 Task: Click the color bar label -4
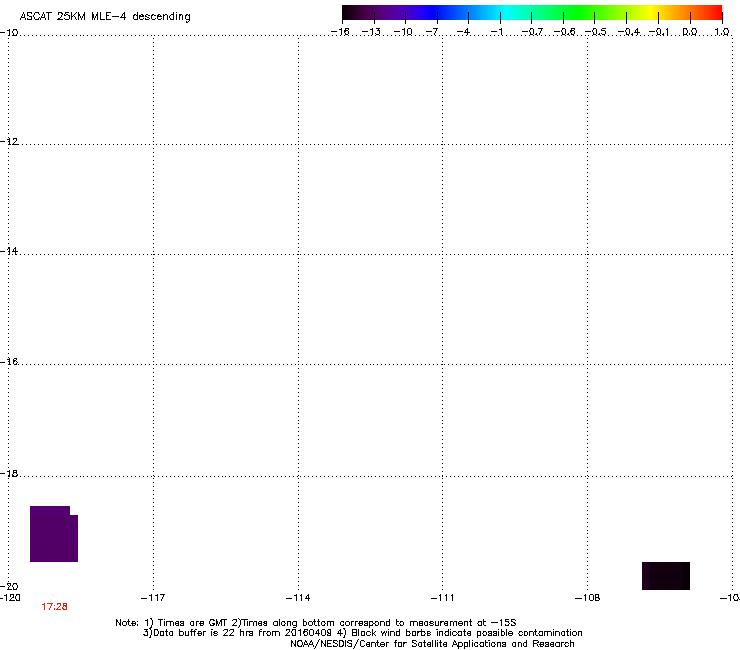point(464,32)
